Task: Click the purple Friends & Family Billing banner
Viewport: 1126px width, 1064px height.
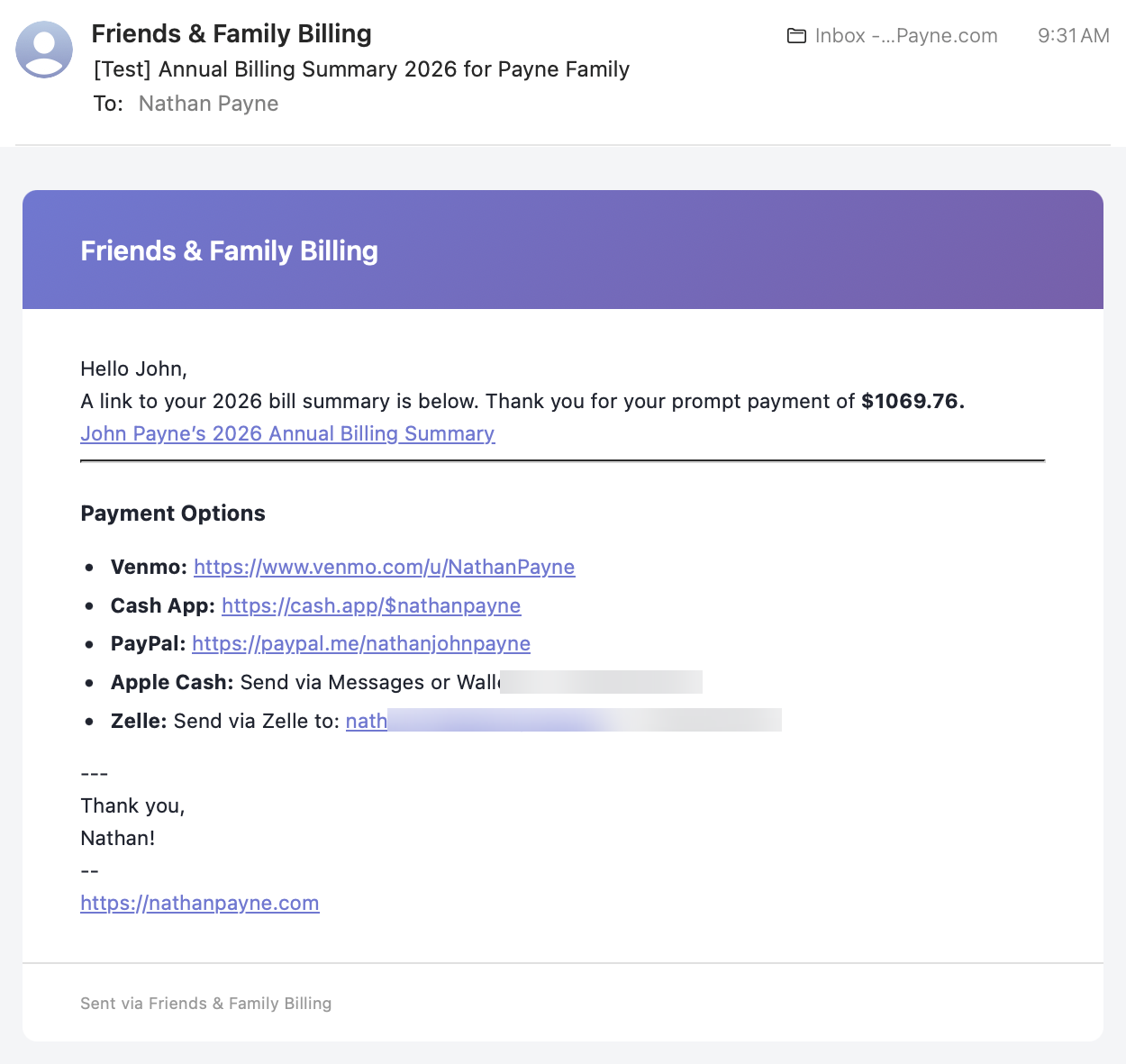Action: click(562, 250)
